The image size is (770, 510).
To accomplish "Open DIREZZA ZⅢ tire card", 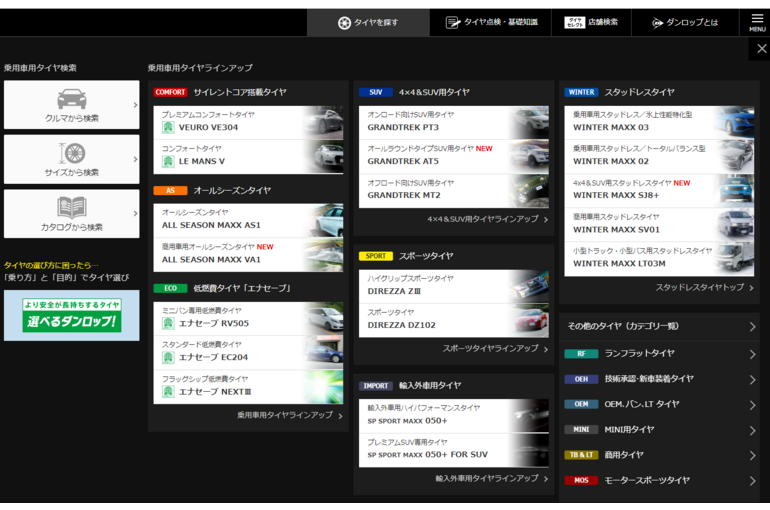I will pos(454,286).
